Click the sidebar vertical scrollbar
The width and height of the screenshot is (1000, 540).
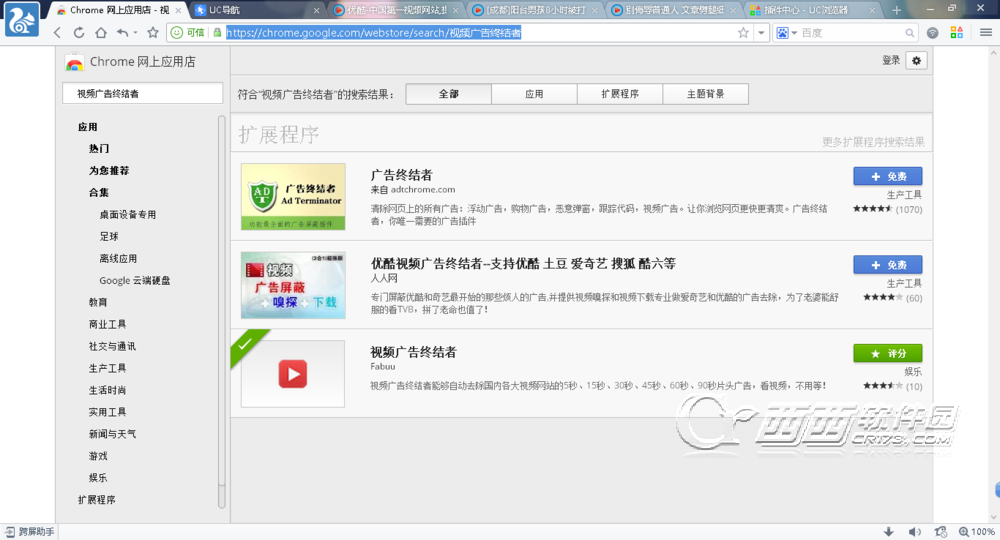tap(221, 311)
